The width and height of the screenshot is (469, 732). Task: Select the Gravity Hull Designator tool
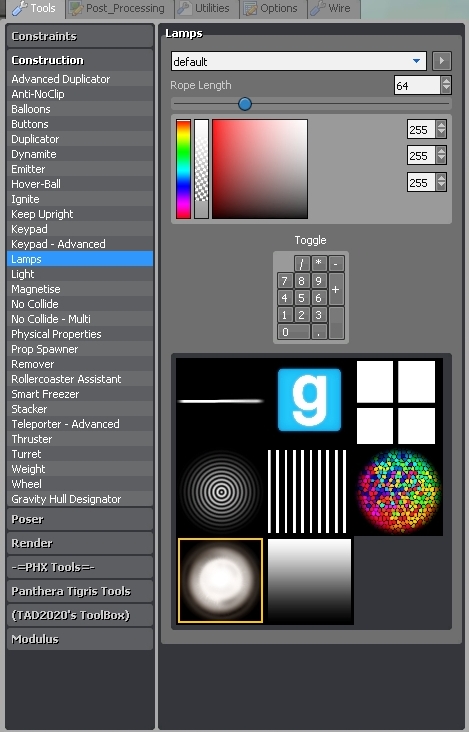coord(80,499)
